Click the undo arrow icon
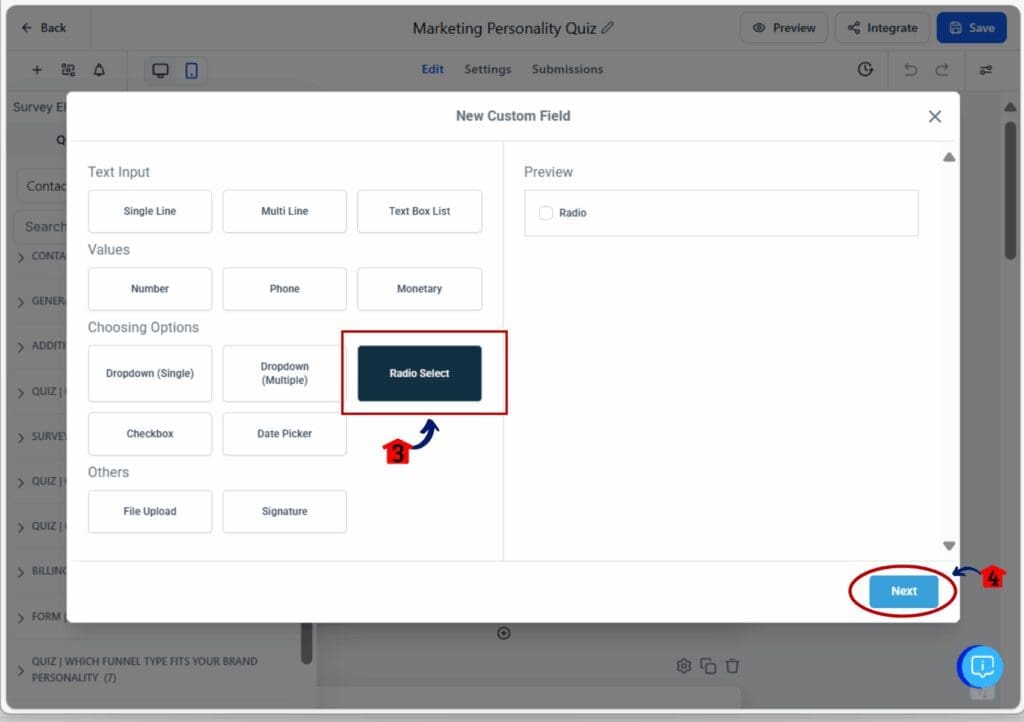Viewport: 1024px width, 722px height. pyautogui.click(x=909, y=70)
